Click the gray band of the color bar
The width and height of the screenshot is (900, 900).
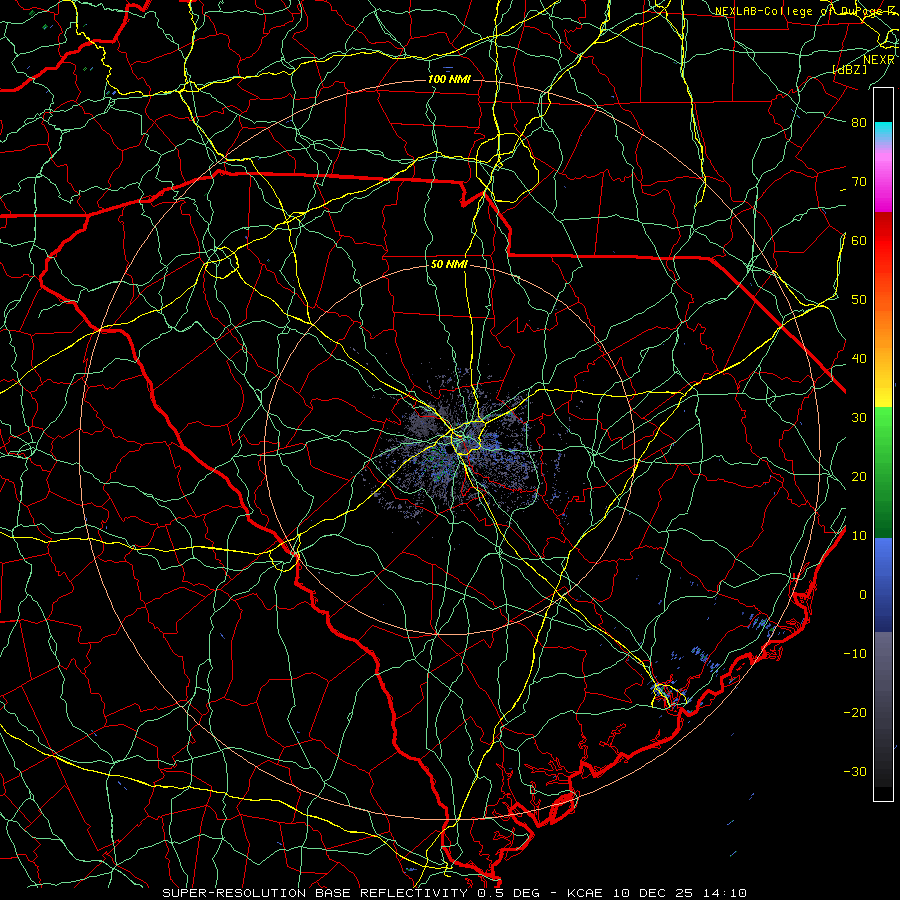point(883,709)
